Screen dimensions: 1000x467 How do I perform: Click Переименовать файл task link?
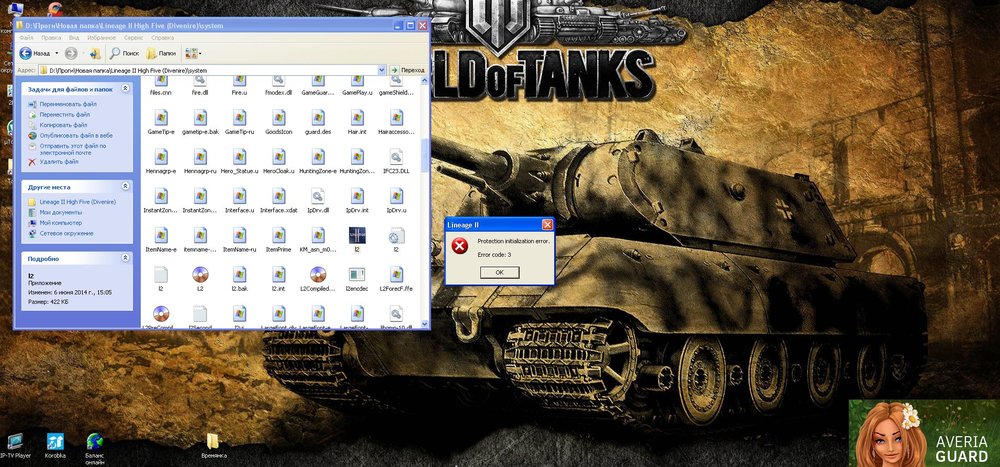coord(68,104)
